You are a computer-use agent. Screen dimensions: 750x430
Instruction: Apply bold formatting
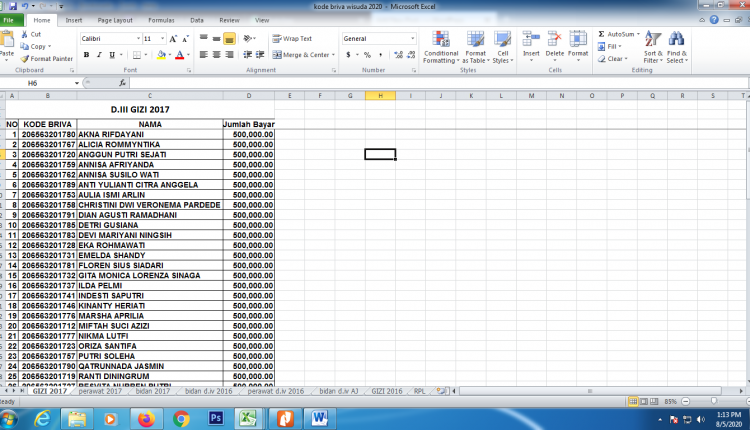click(x=86, y=55)
